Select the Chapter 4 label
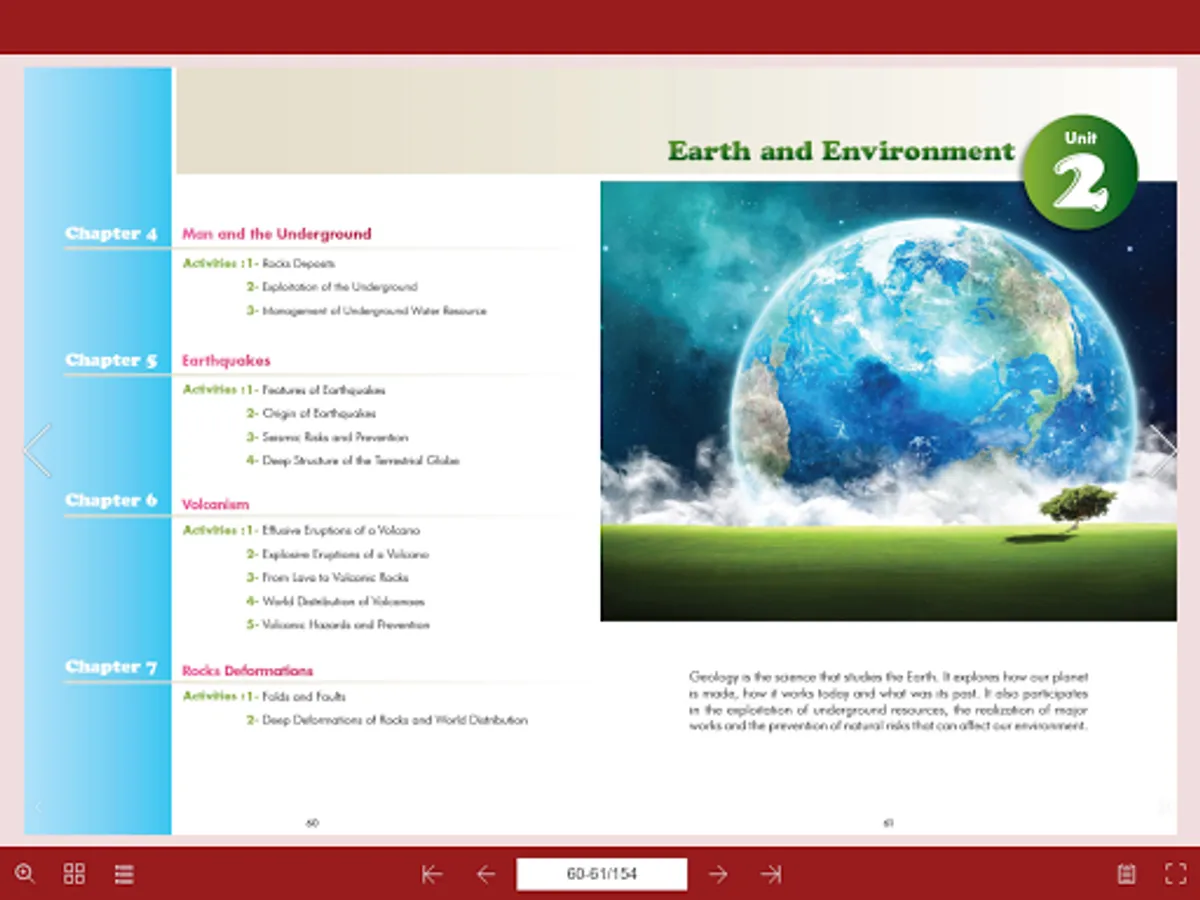 click(111, 234)
